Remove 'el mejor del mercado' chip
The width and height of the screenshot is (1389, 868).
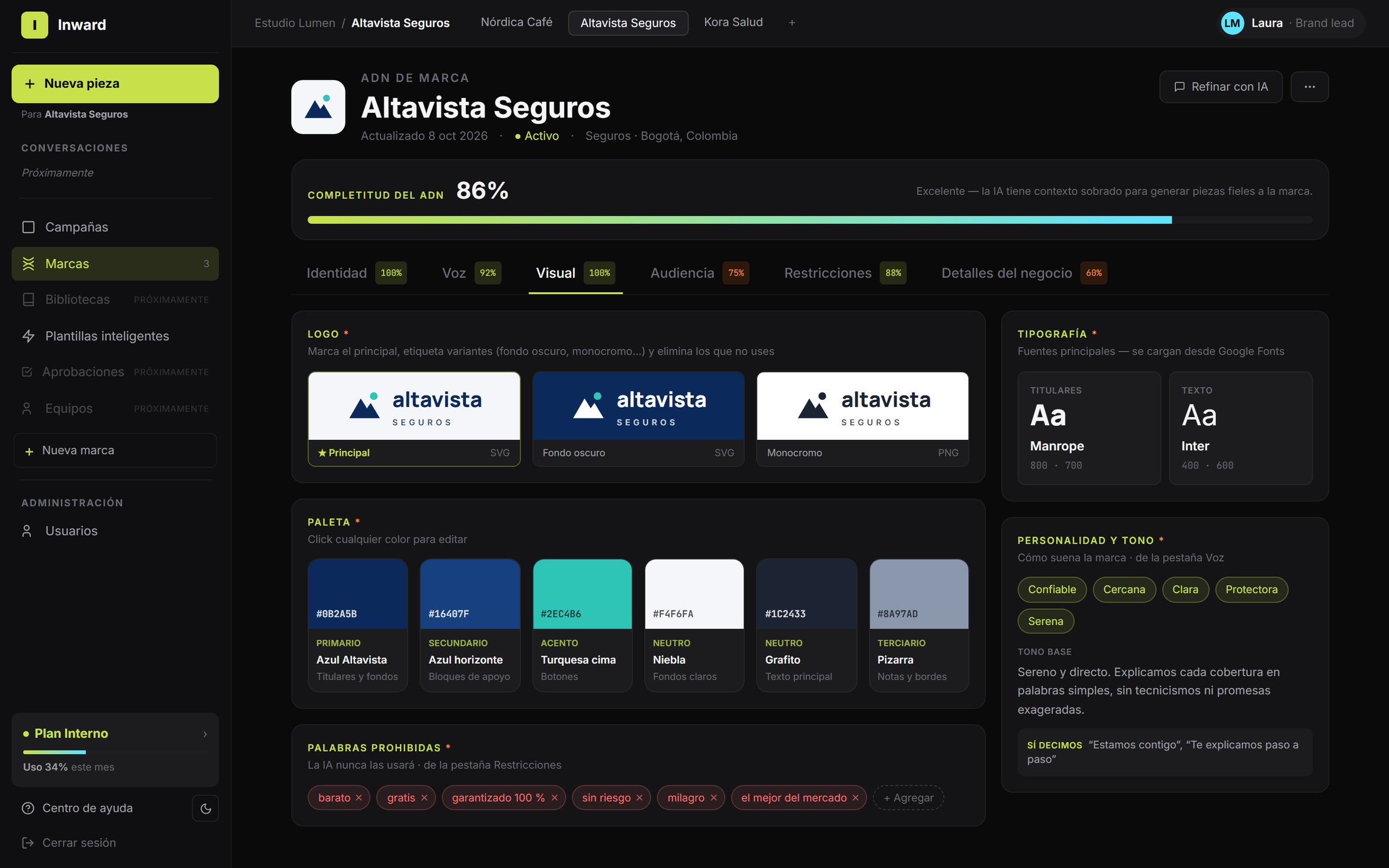pos(855,798)
